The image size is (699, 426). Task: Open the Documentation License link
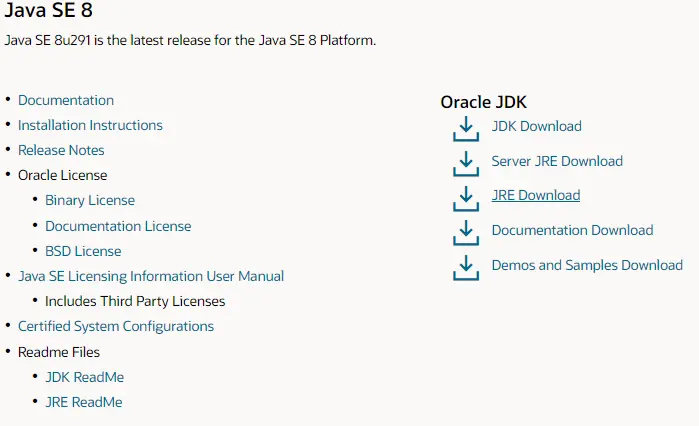pos(118,226)
